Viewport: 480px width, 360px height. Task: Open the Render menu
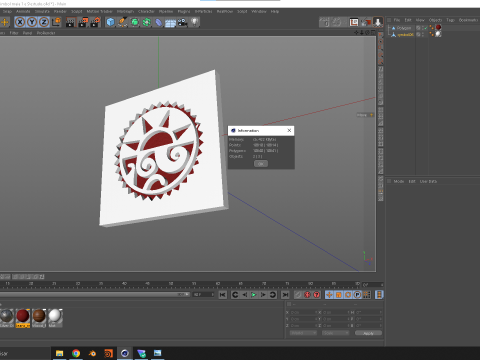[x=60, y=11]
